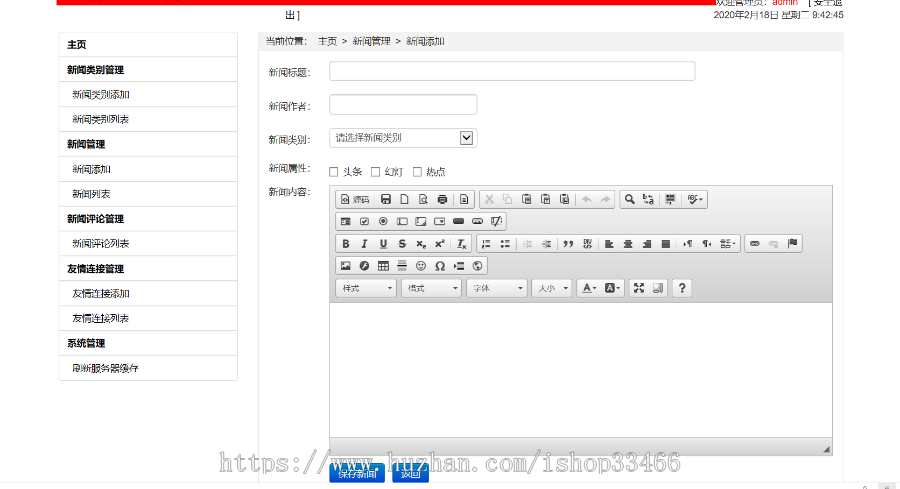Image resolution: width=900 pixels, height=489 pixels.
Task: Toggle Subscript formatting
Action: (421, 244)
